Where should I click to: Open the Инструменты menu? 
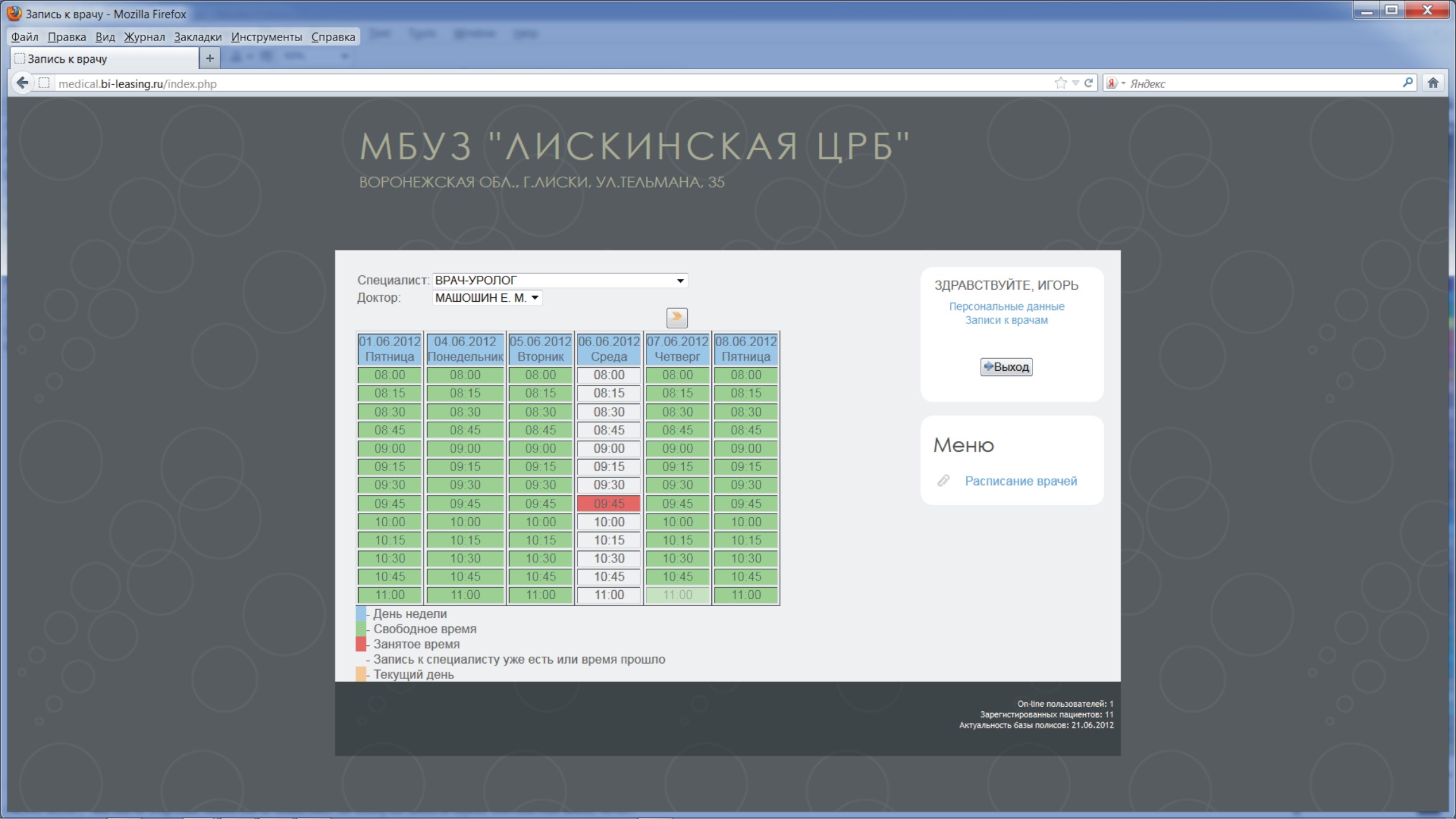pyautogui.click(x=266, y=37)
